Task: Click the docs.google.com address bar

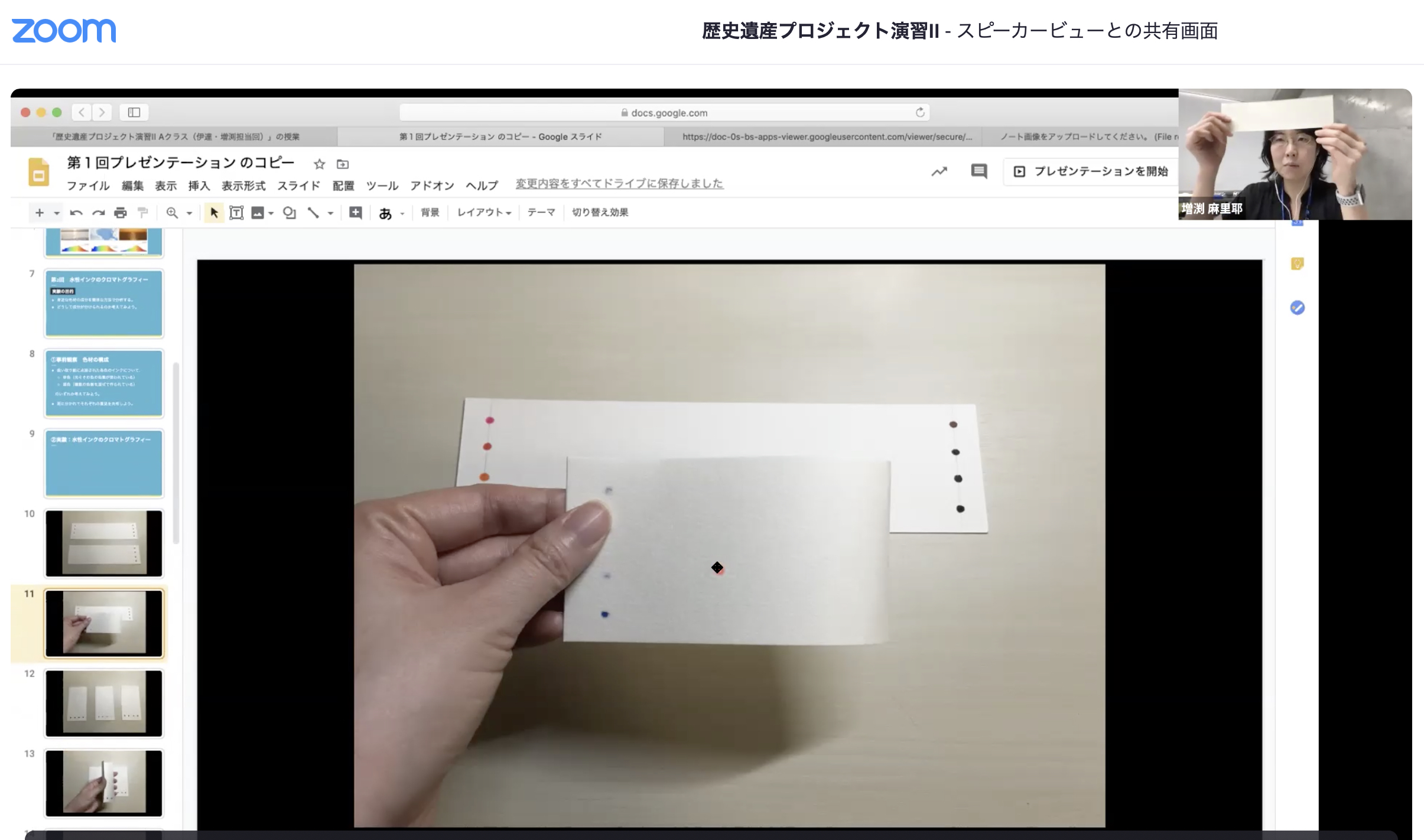Action: pyautogui.click(x=664, y=112)
